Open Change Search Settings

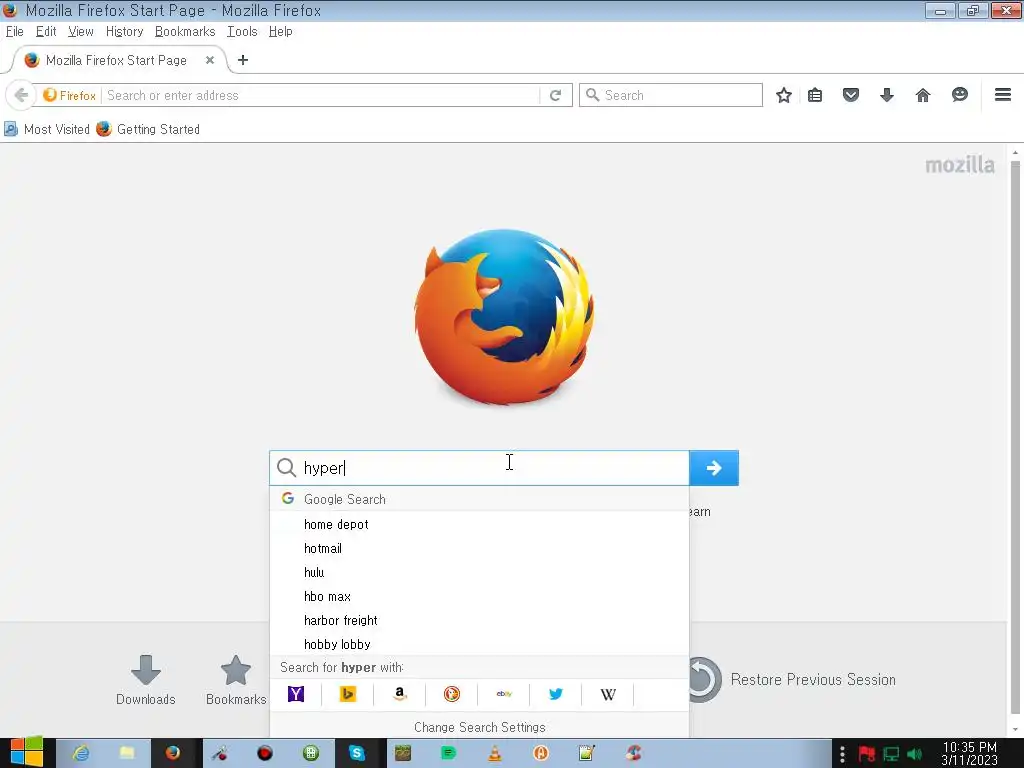(479, 727)
